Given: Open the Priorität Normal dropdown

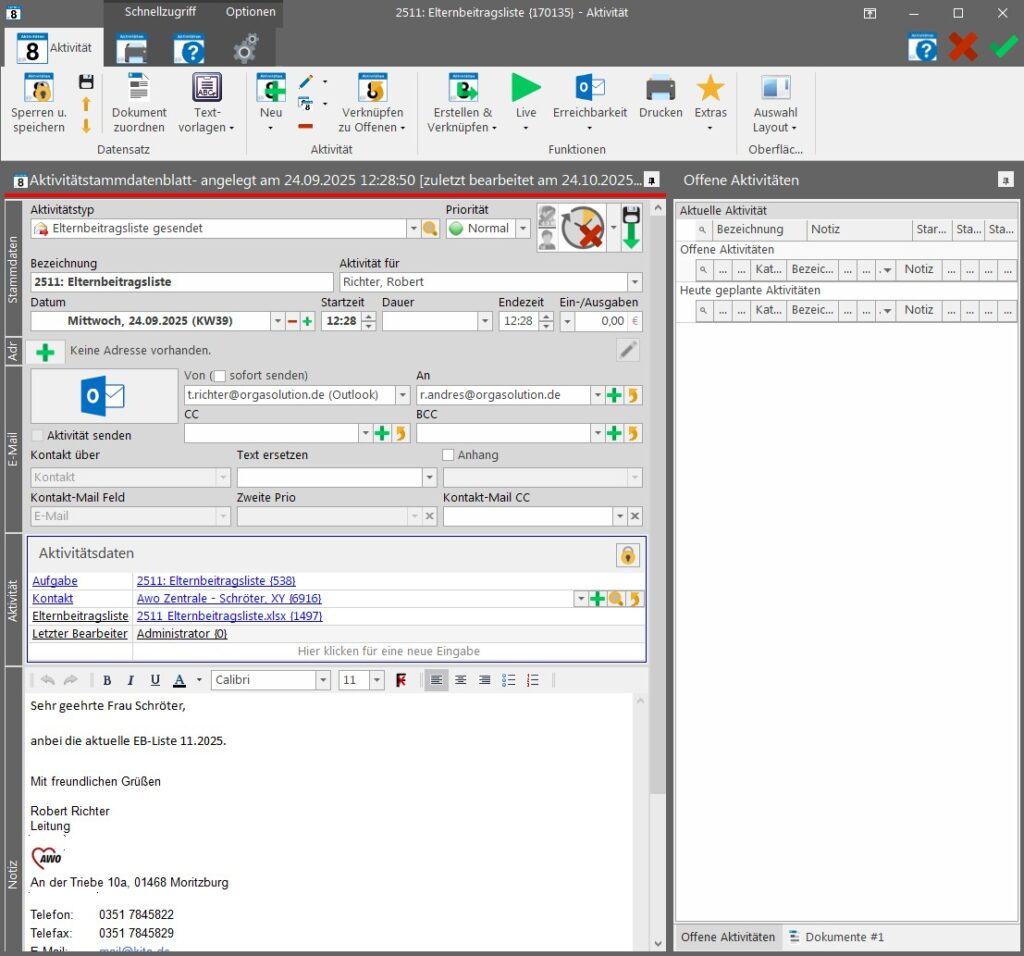Looking at the screenshot, I should click(x=522, y=229).
